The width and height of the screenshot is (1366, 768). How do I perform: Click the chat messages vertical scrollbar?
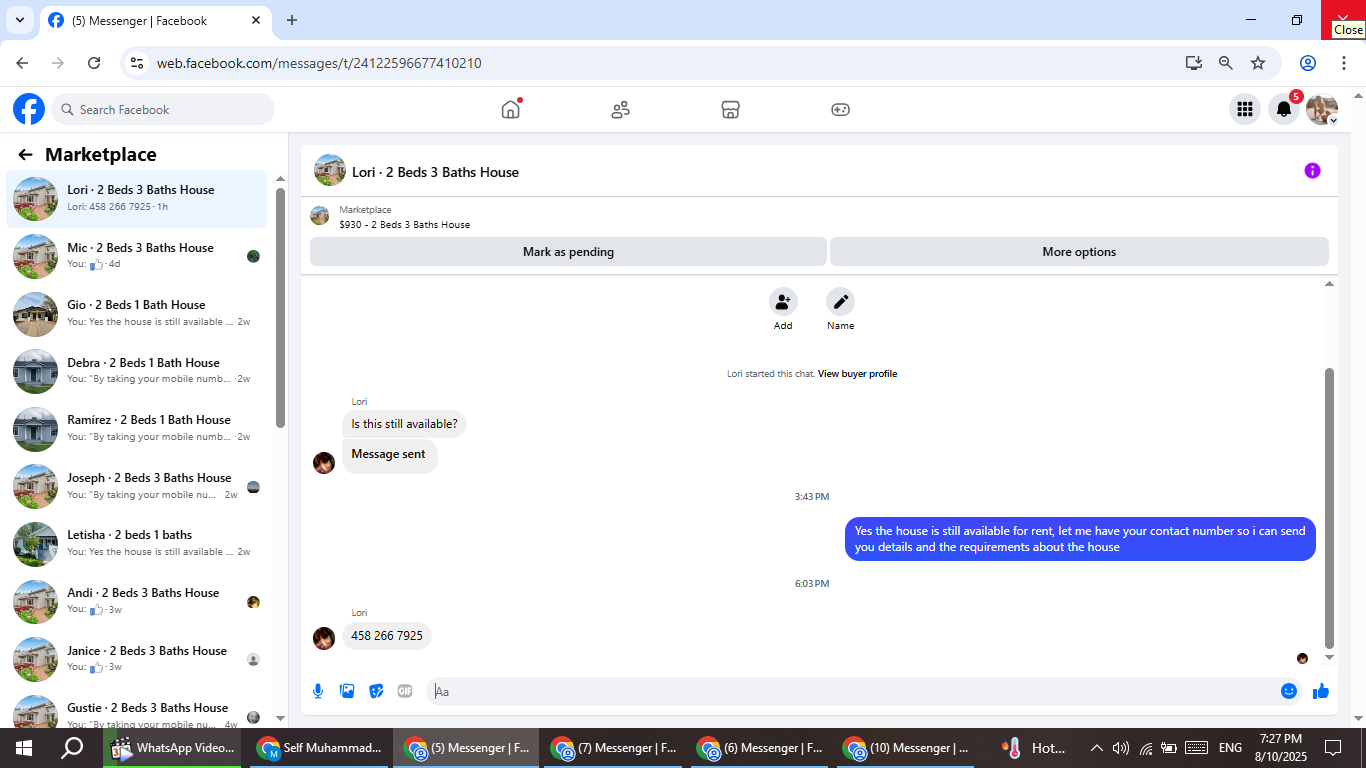1329,508
